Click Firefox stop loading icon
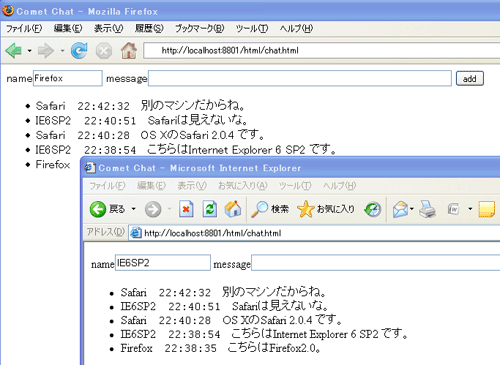Image resolution: width=500 pixels, height=365 pixels. pos(104,51)
